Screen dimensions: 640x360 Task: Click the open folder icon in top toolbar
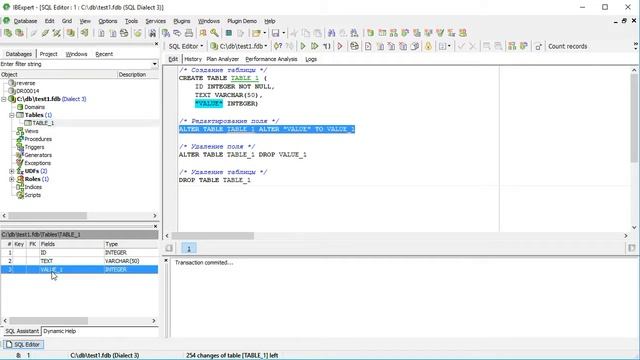(x=256, y=33)
